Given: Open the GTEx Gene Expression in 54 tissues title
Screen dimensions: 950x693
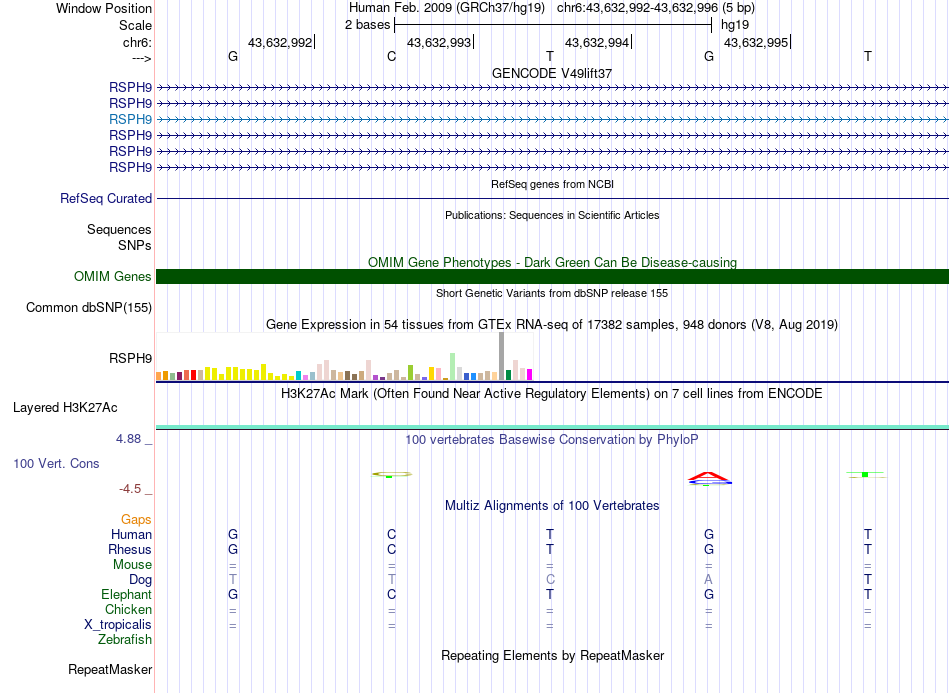Looking at the screenshot, I should (x=552, y=325).
